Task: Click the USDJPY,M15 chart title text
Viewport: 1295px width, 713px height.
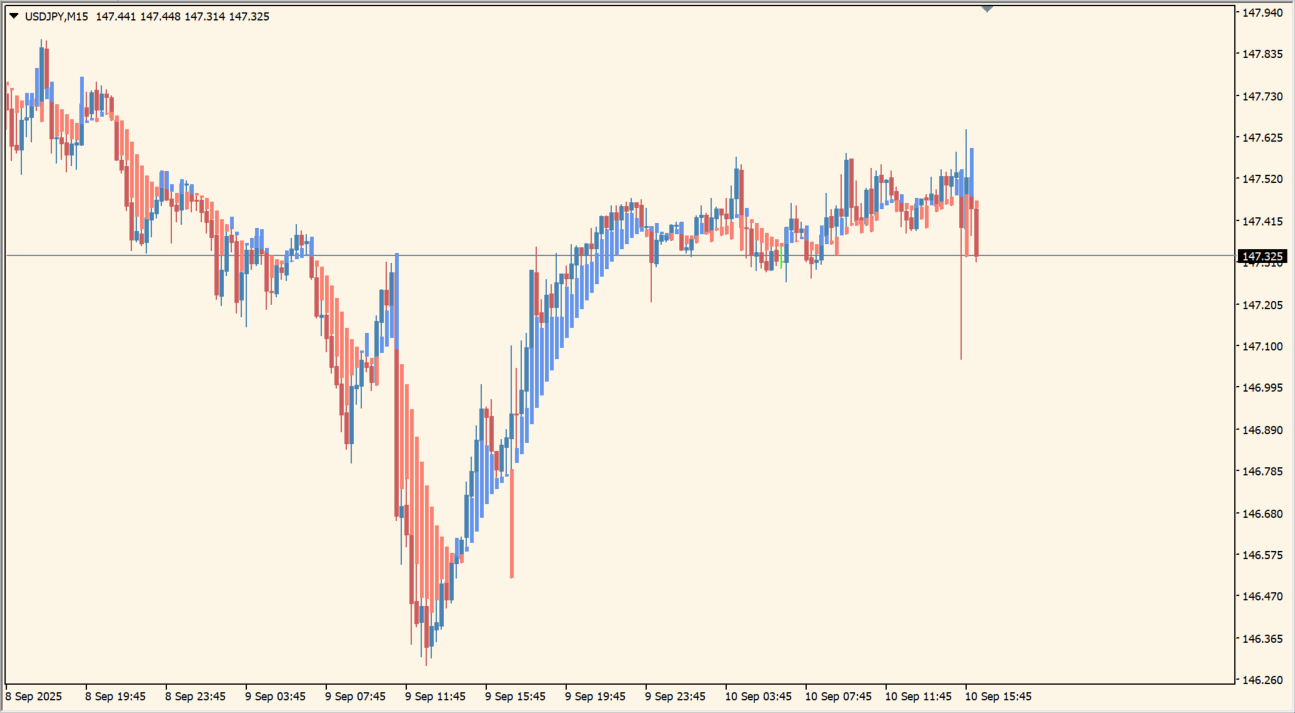Action: pos(55,16)
